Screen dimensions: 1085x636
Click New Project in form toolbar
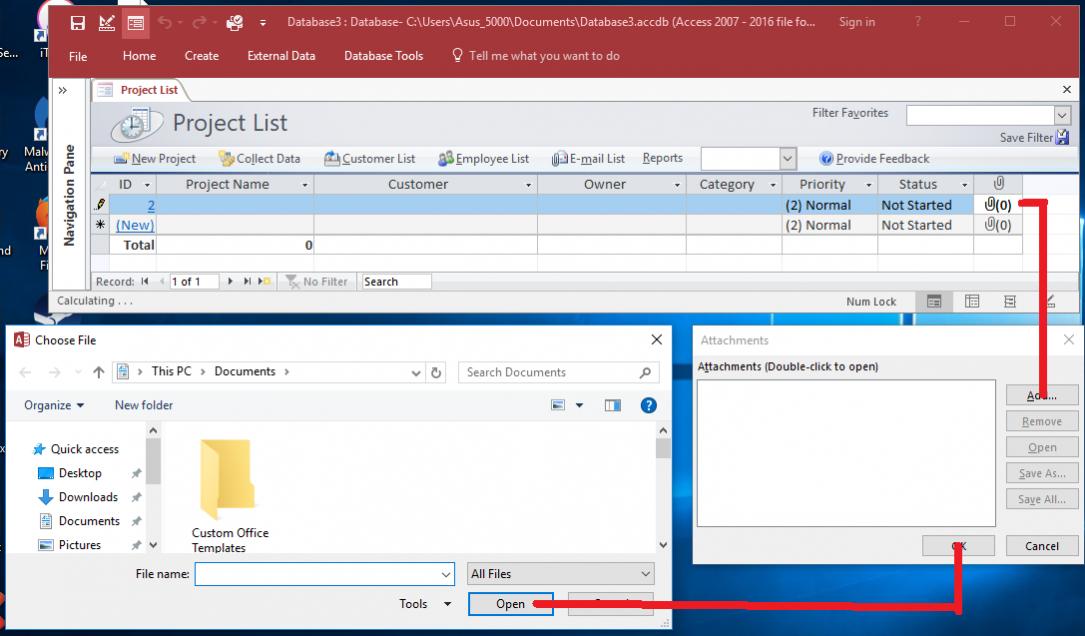154,158
